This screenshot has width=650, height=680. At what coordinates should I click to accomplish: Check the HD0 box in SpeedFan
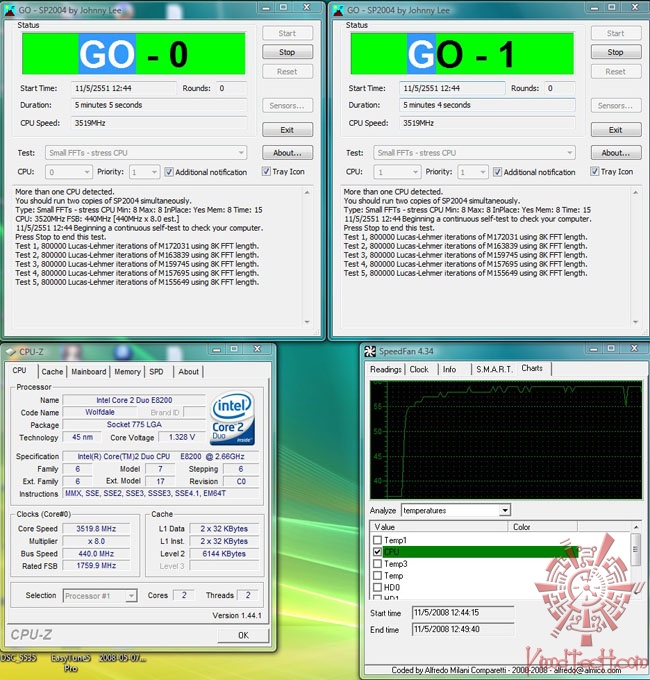[x=377, y=587]
